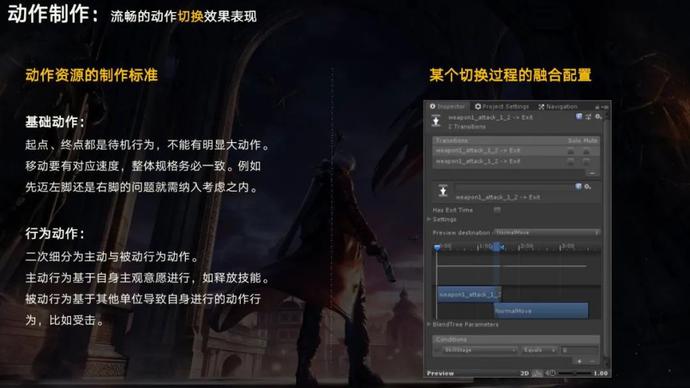
Task: Select the weapon1_attack_1_2 clip bar in timeline
Action: pos(469,294)
